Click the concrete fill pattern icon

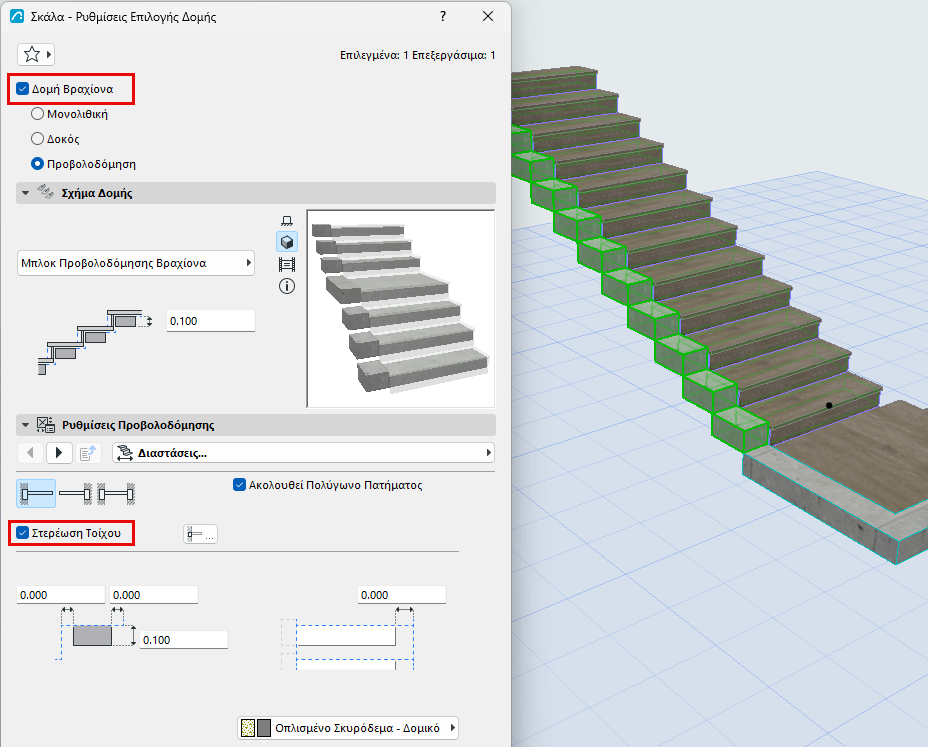[248, 728]
